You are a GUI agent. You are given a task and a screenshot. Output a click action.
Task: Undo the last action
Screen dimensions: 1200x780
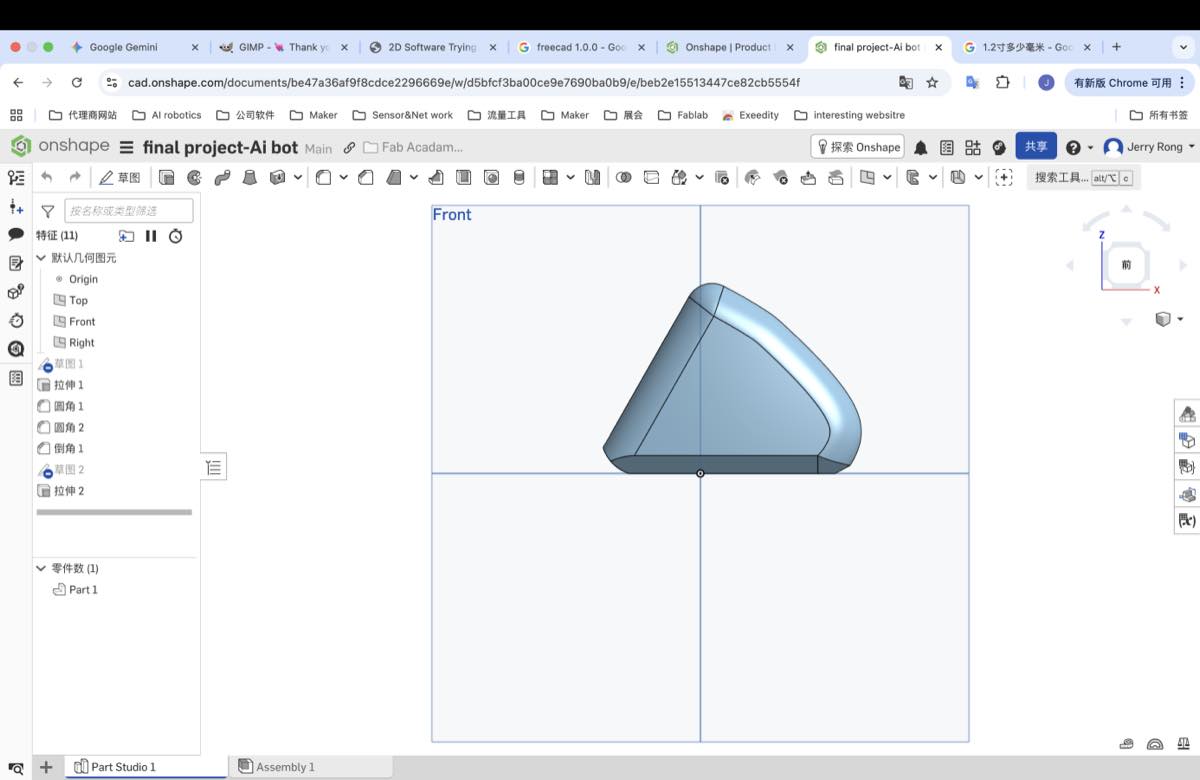pyautogui.click(x=47, y=177)
